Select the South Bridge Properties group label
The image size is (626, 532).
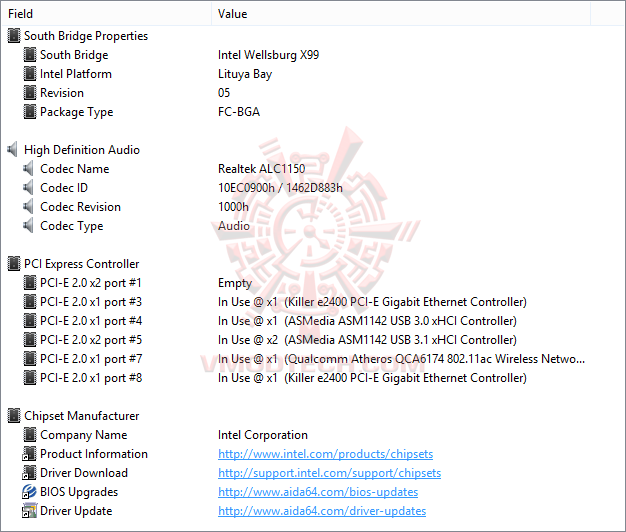(x=86, y=36)
